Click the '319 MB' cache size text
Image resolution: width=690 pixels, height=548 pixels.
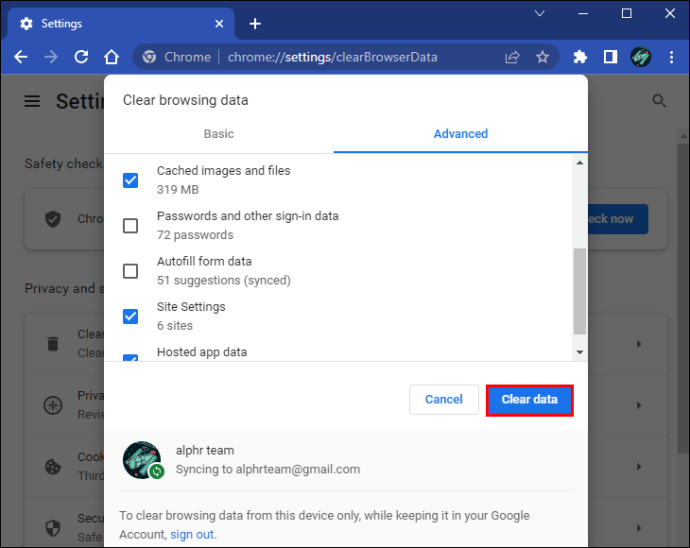click(178, 190)
